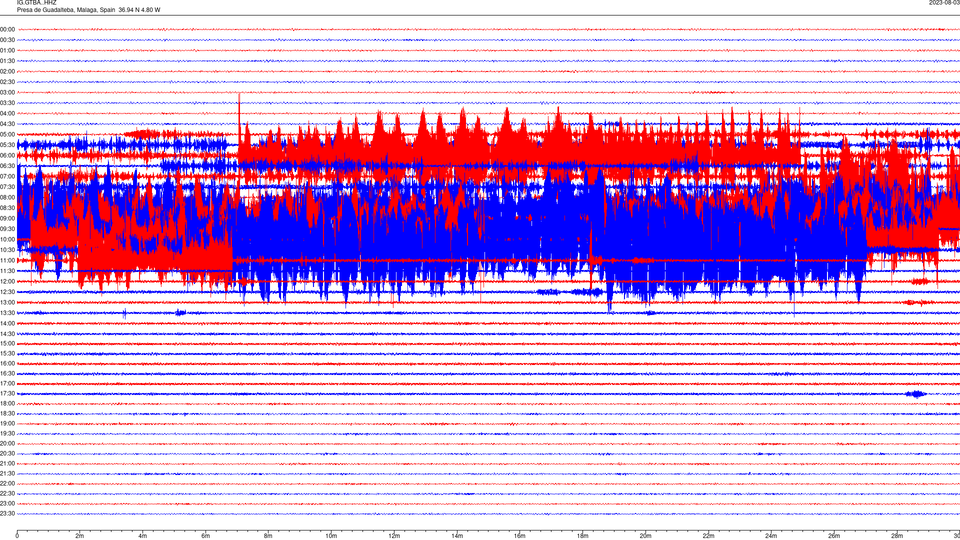Click the 14:30 time row label
Image resolution: width=960 pixels, height=540 pixels.
7,334
